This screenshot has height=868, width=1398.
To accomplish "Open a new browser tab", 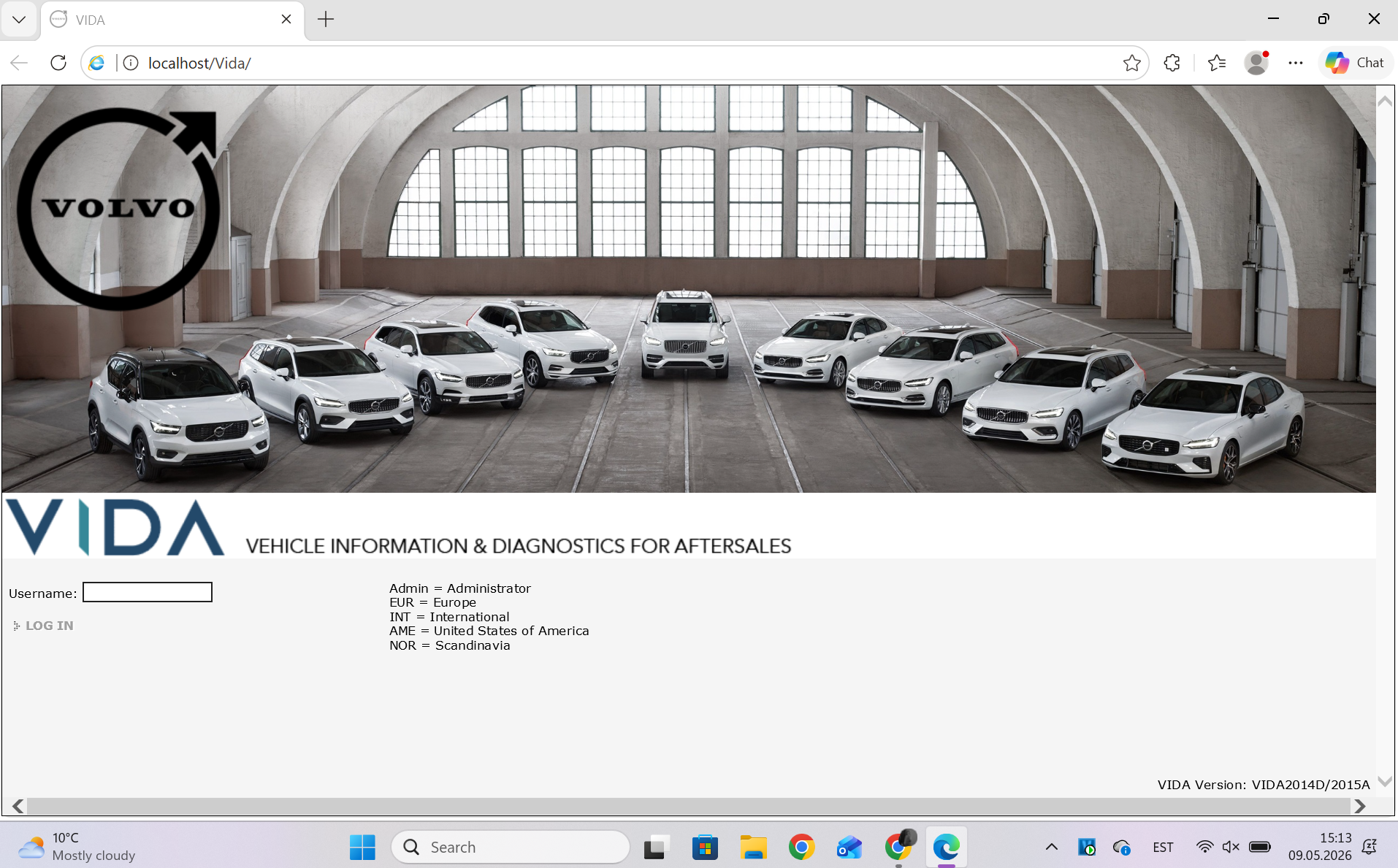I will [x=326, y=20].
